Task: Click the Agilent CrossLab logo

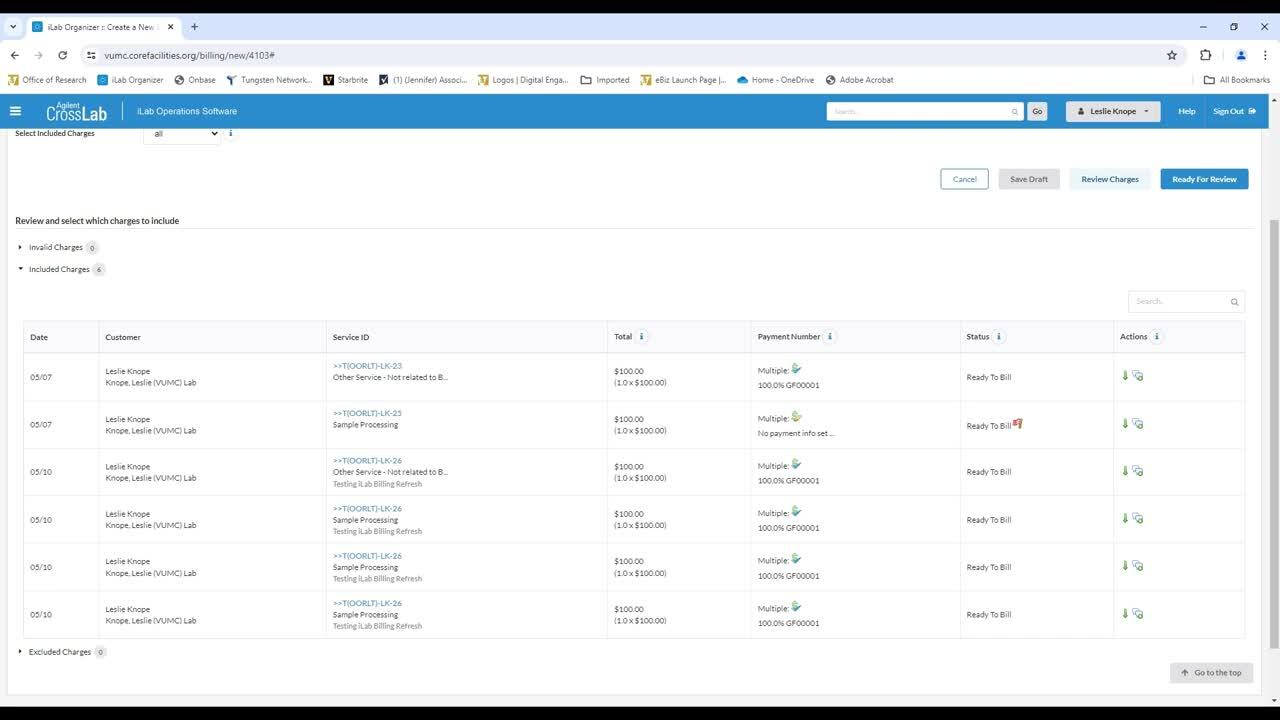Action: coord(76,112)
